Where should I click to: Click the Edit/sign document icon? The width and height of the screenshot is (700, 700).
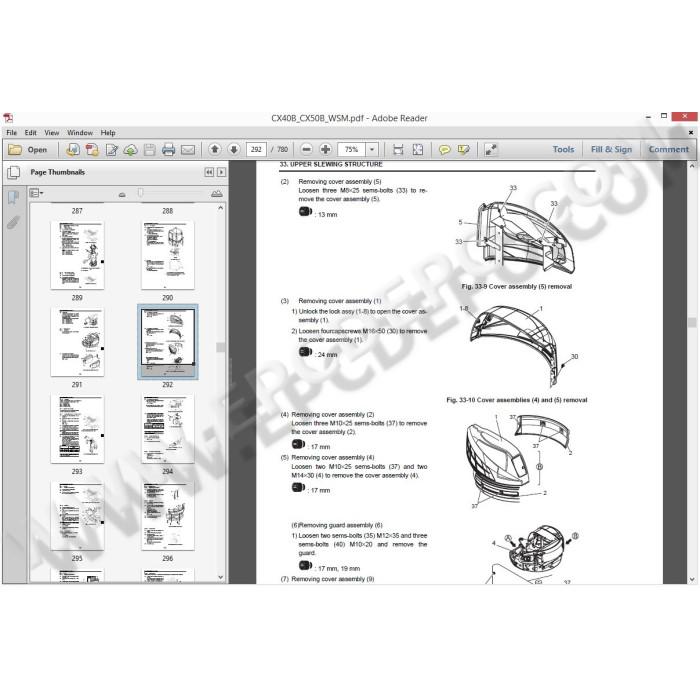tap(112, 150)
